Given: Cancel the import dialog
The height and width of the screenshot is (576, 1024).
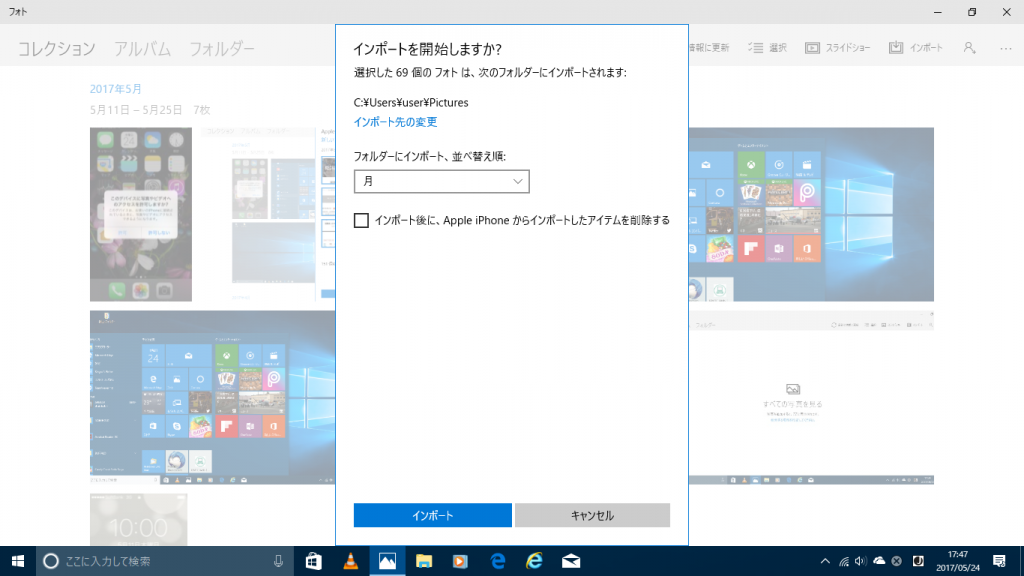Looking at the screenshot, I should [592, 515].
